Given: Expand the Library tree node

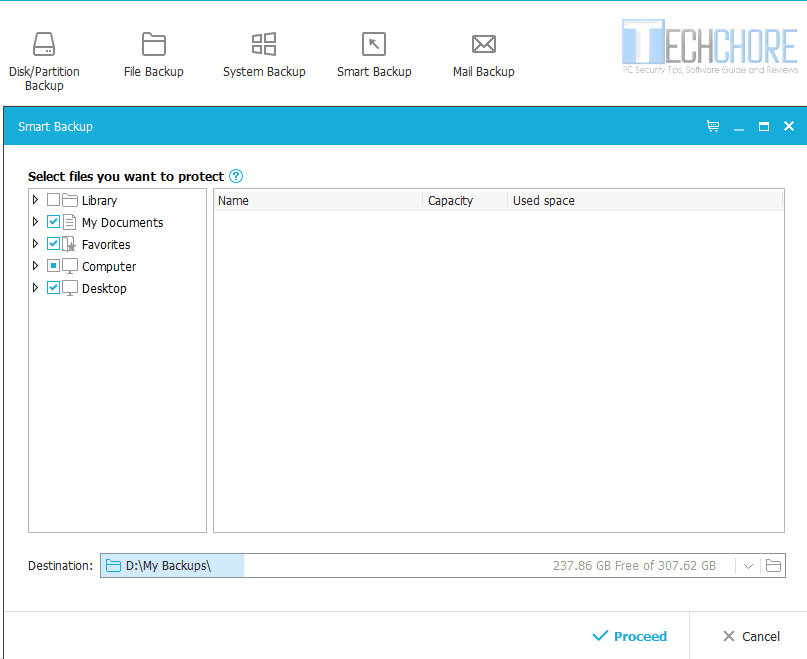Looking at the screenshot, I should 35,200.
